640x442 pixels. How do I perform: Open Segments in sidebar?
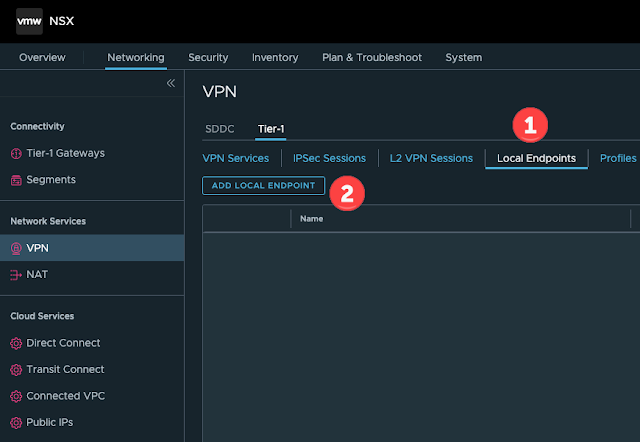pyautogui.click(x=51, y=180)
